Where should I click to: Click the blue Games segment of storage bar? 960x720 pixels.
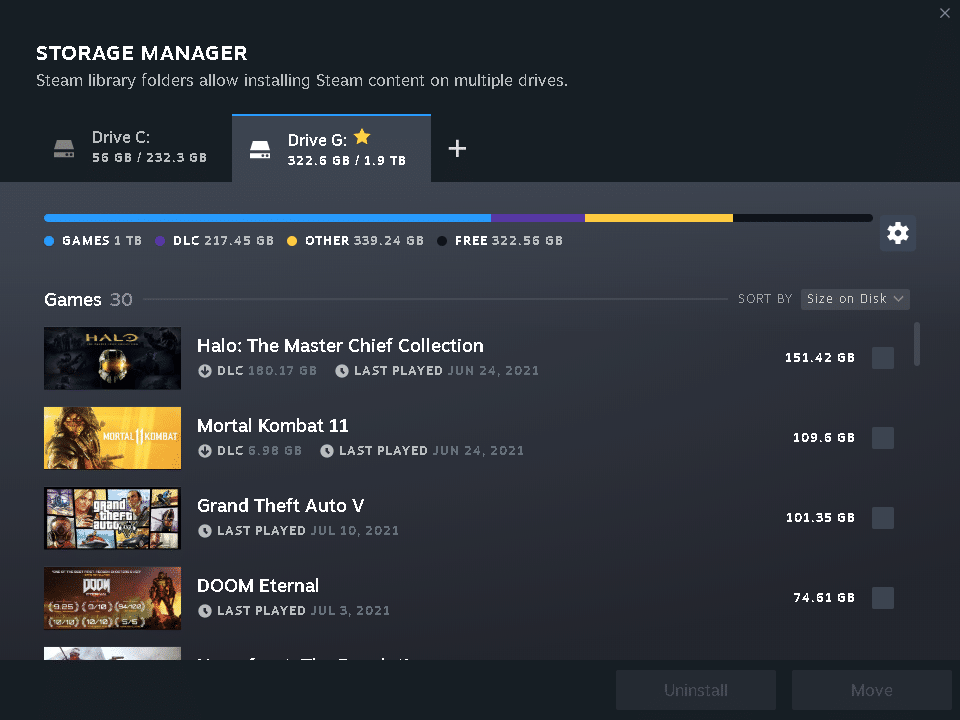[x=268, y=218]
